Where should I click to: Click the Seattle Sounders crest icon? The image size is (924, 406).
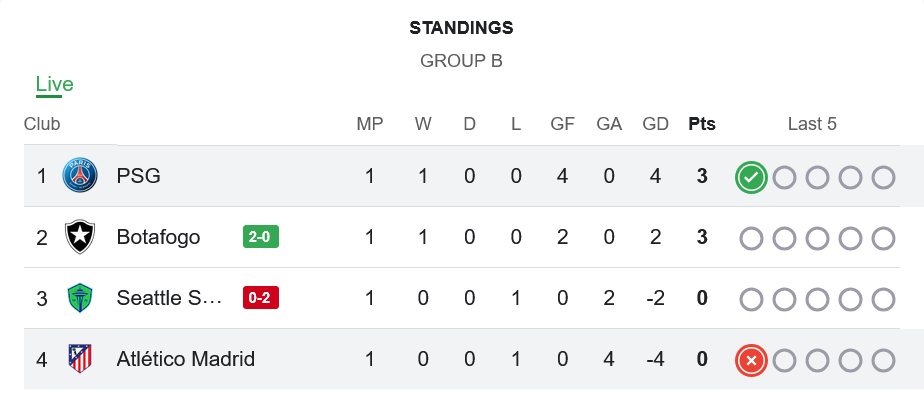(80, 298)
